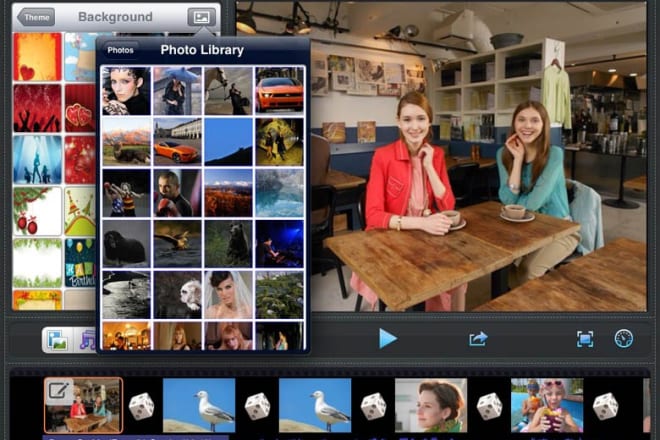The image size is (660, 440).
Task: Choose the party hats background
Action: [80, 211]
